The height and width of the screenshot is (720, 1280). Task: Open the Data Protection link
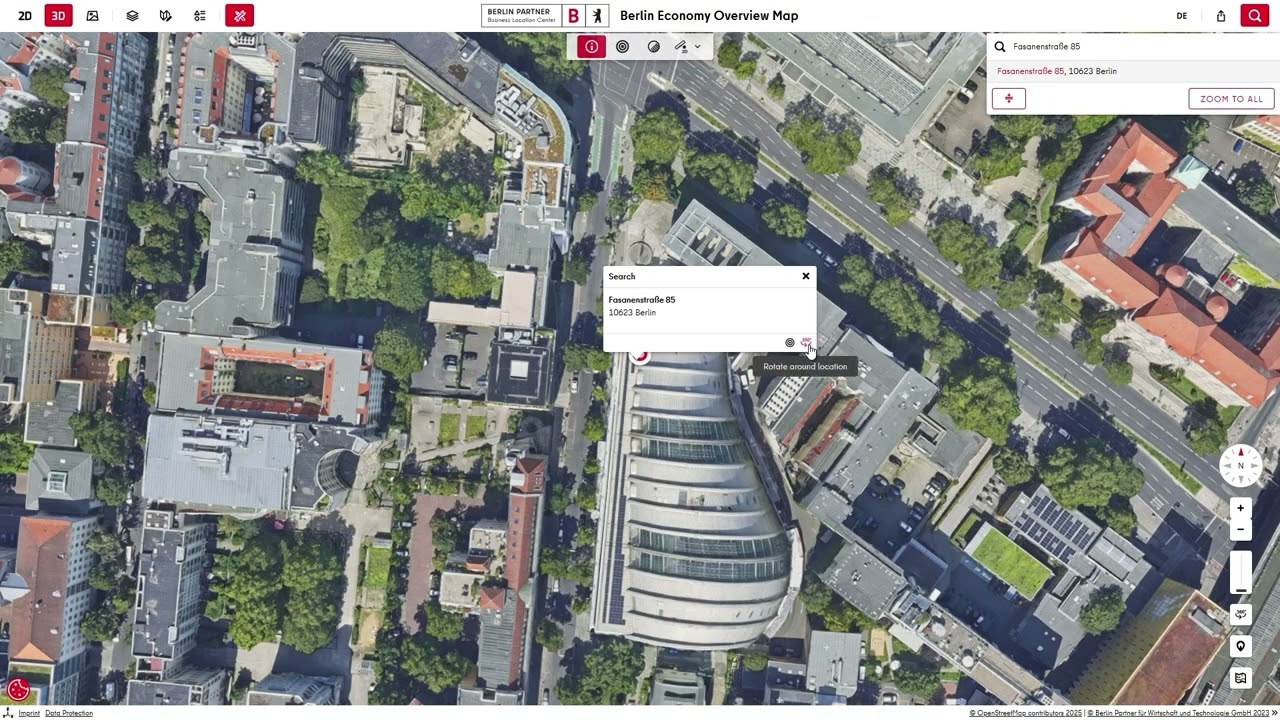[69, 713]
